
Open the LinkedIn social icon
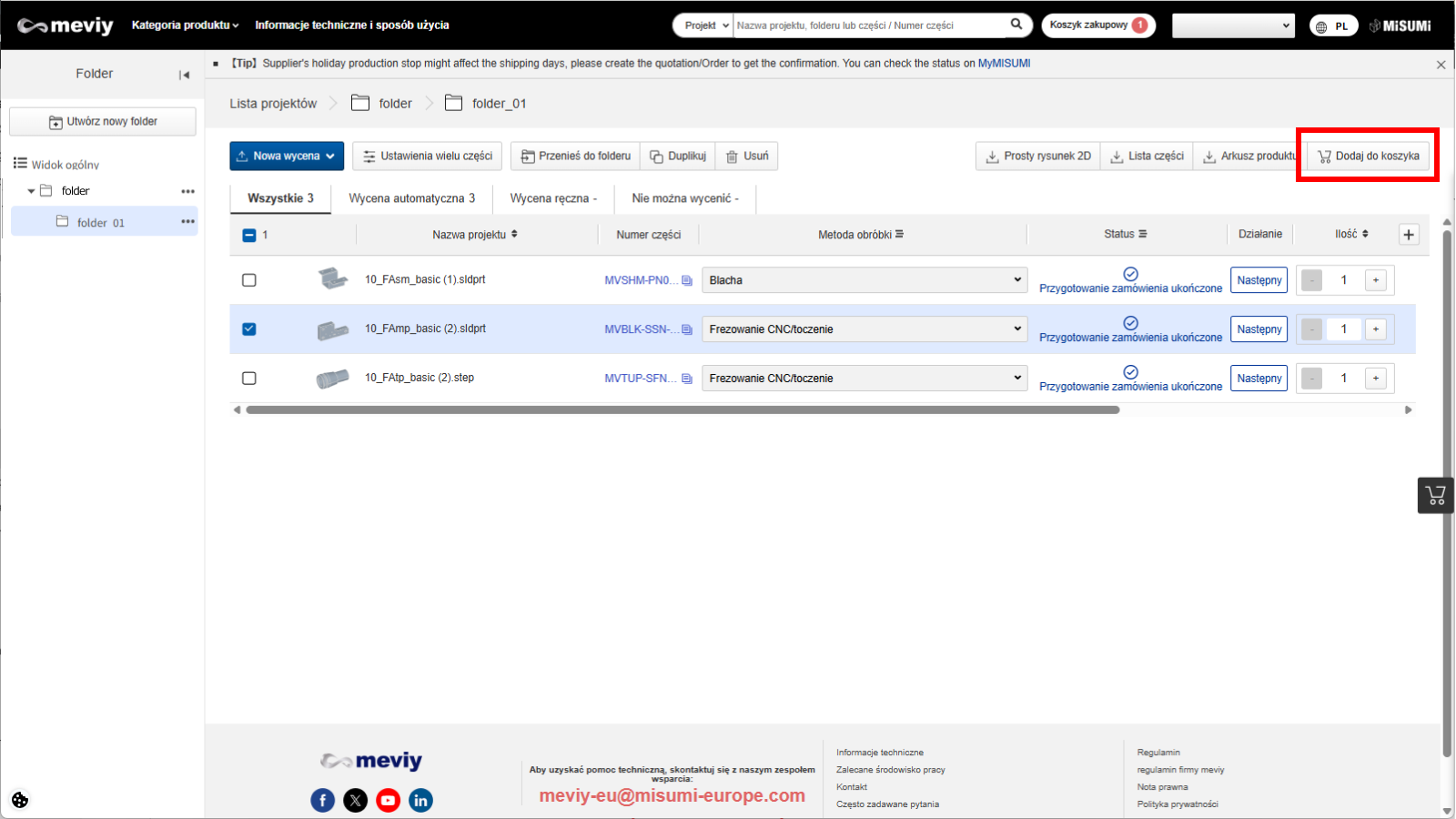[420, 801]
